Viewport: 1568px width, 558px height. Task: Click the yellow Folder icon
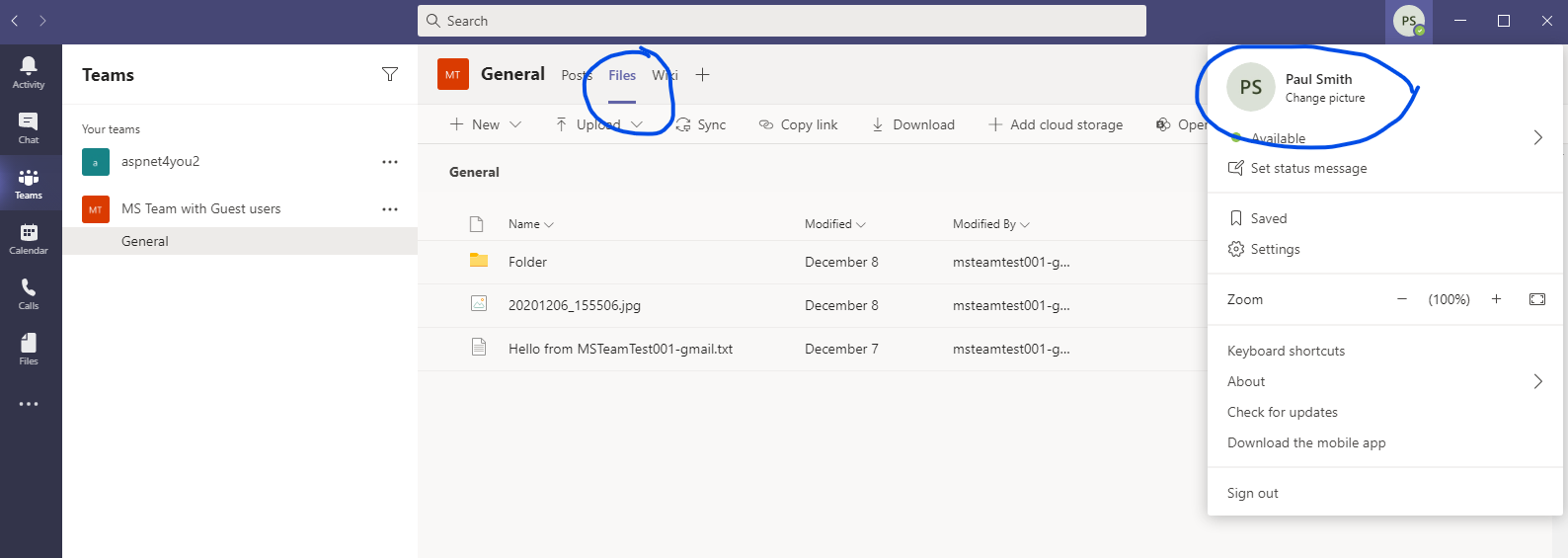click(479, 260)
